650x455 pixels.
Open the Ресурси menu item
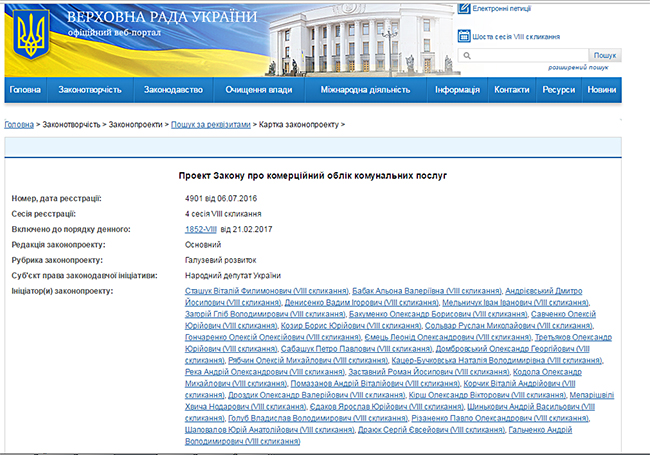(558, 90)
